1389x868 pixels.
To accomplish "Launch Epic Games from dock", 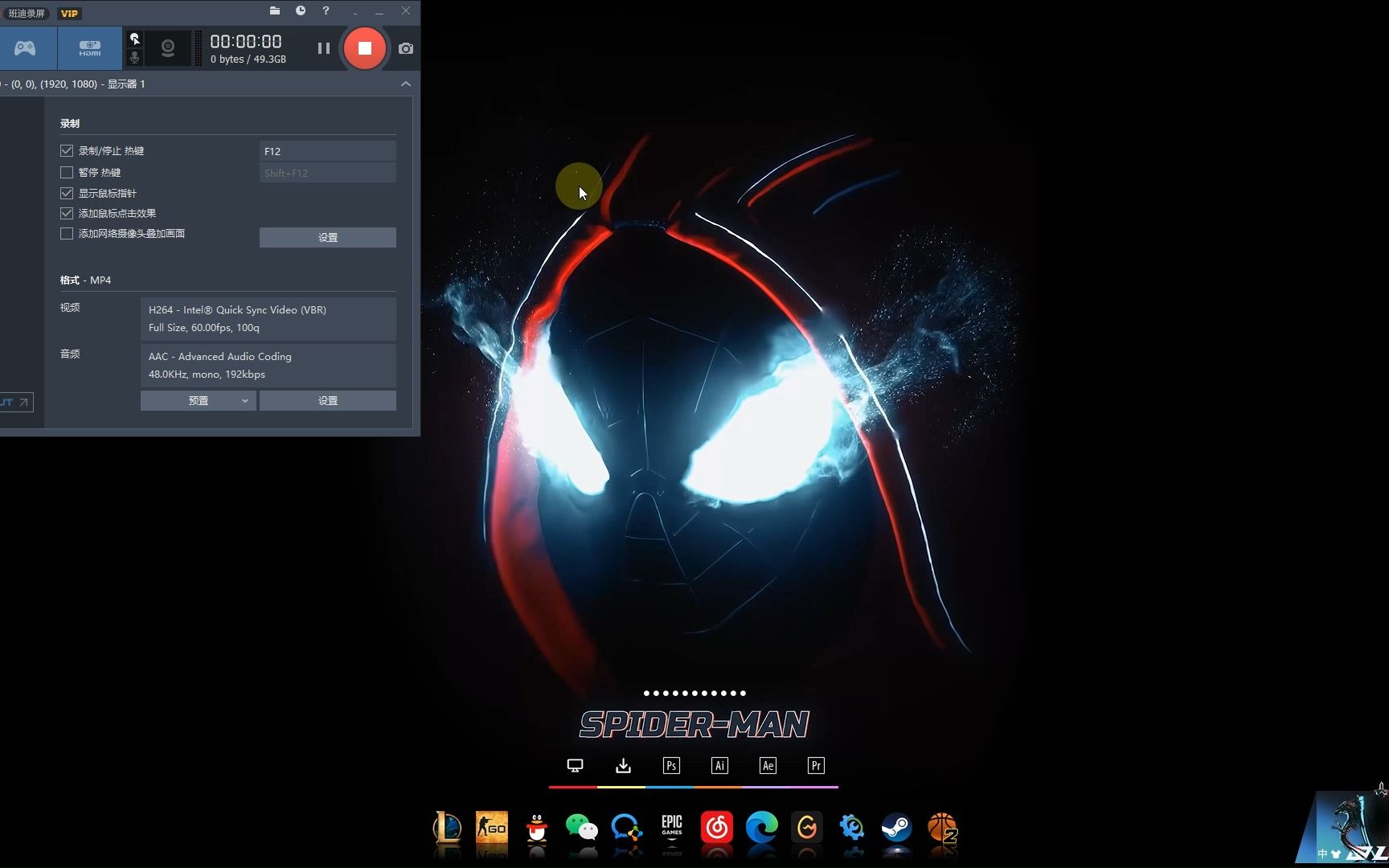I will [x=672, y=826].
